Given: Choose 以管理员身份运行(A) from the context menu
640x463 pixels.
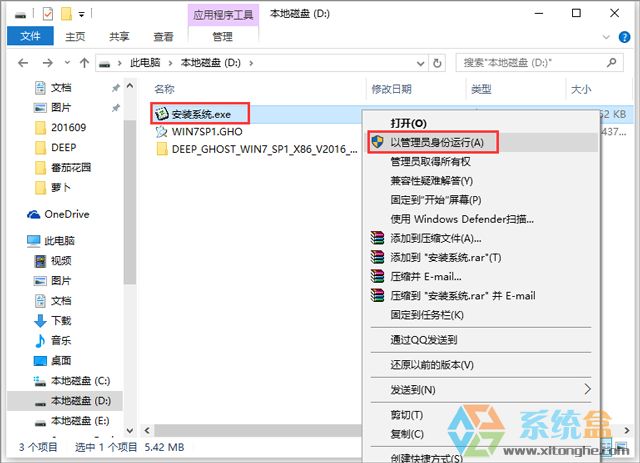Looking at the screenshot, I should pos(437,142).
